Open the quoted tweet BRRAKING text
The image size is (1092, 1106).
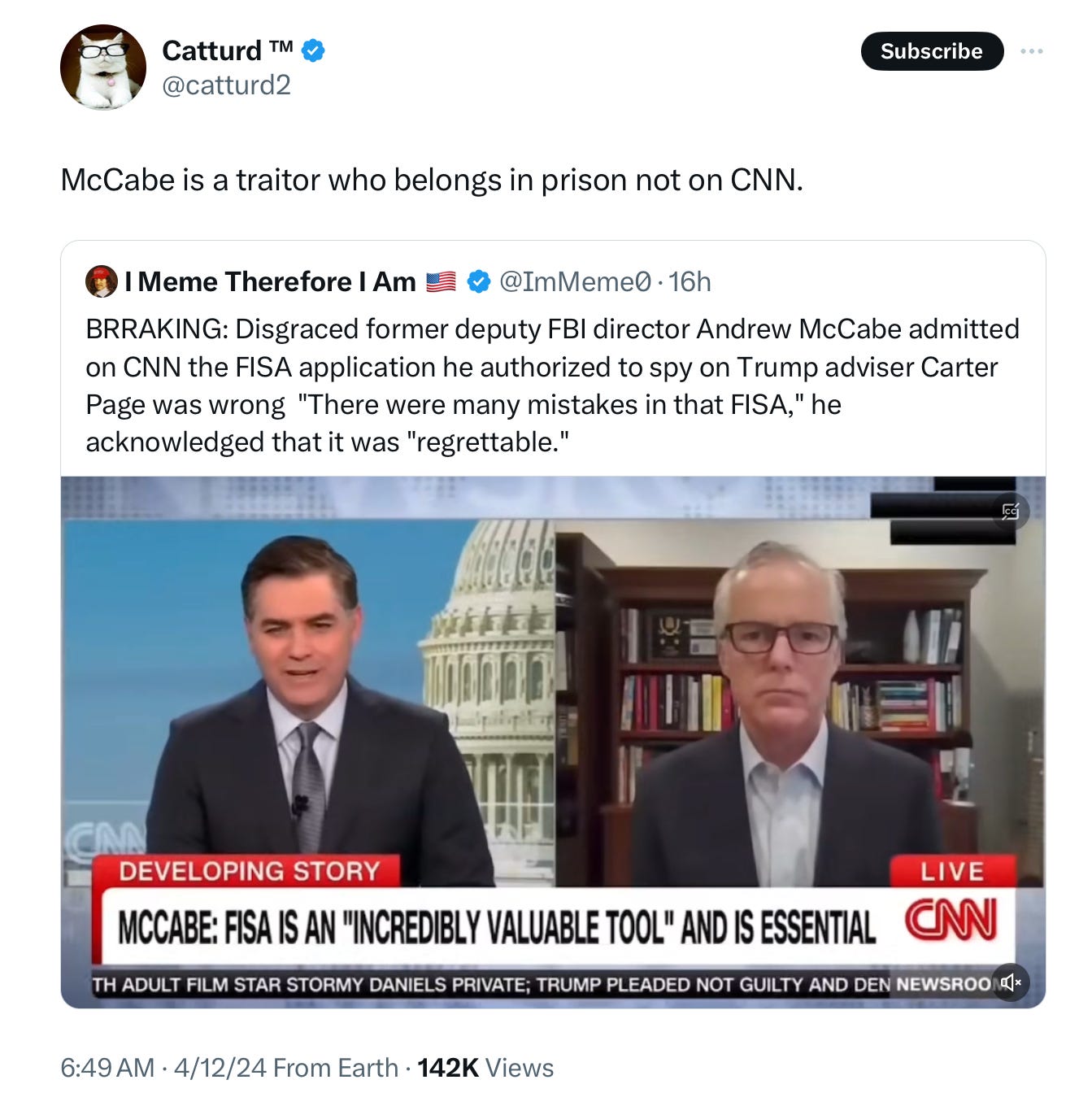pos(552,385)
